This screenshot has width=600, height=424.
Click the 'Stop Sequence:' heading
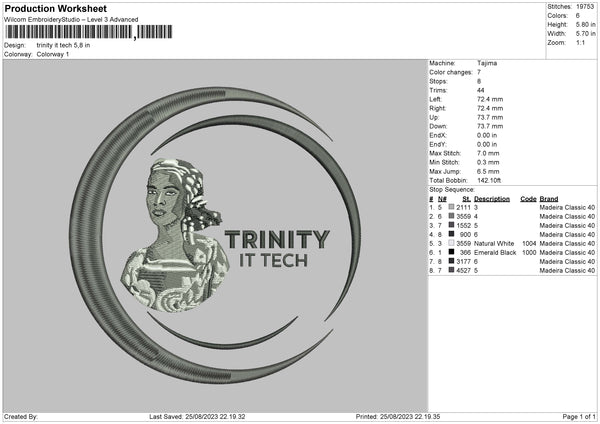[452, 190]
